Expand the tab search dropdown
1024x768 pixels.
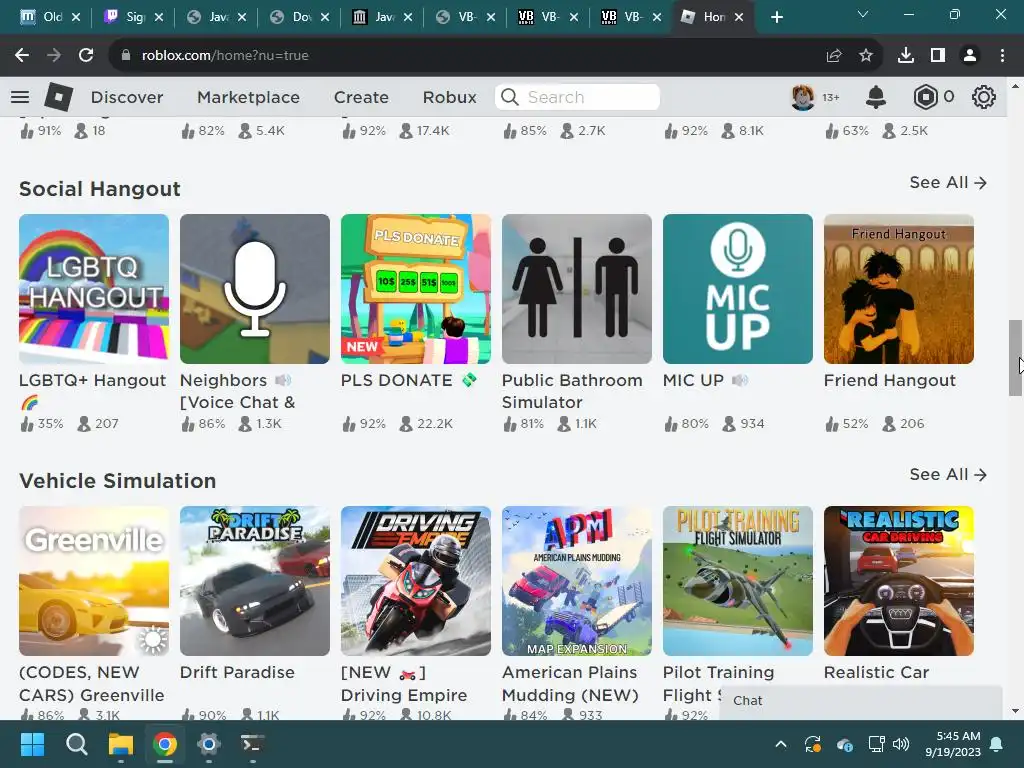pyautogui.click(x=863, y=14)
